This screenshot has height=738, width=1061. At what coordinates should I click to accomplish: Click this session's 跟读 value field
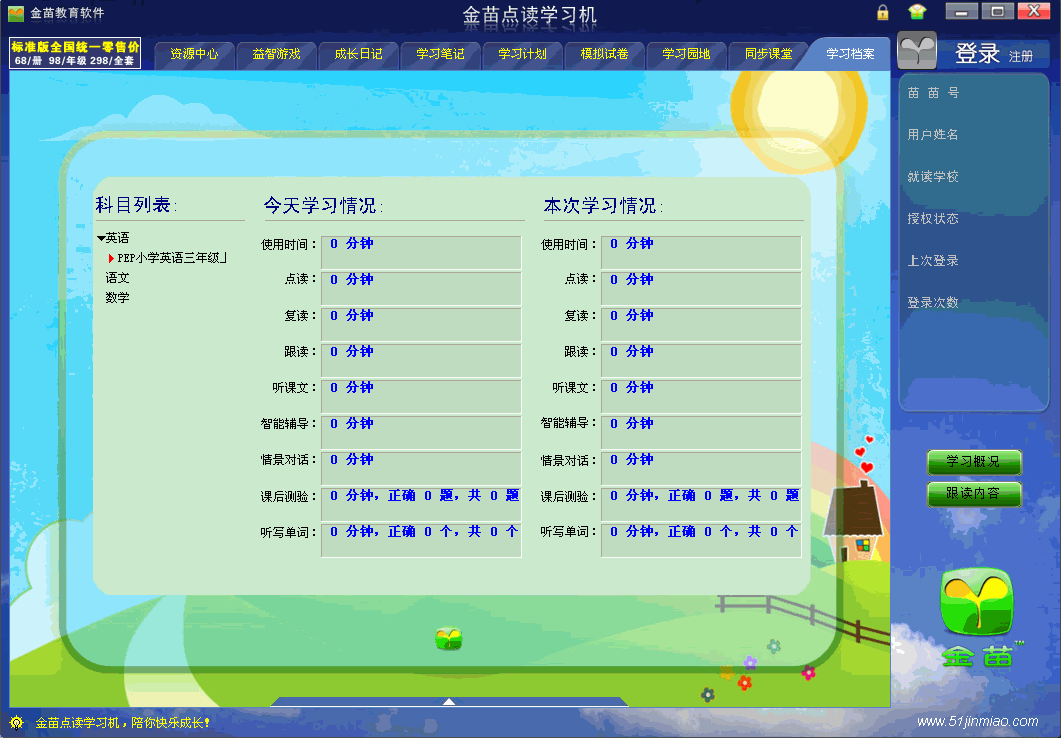click(701, 361)
